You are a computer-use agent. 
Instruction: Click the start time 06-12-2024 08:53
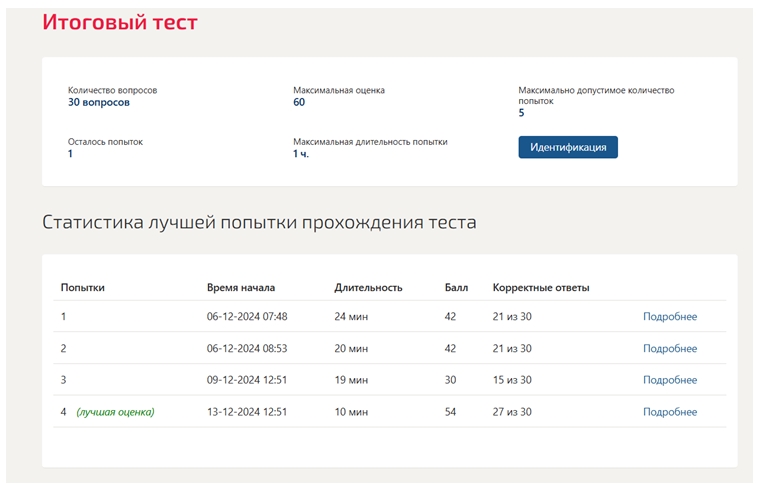coord(247,348)
